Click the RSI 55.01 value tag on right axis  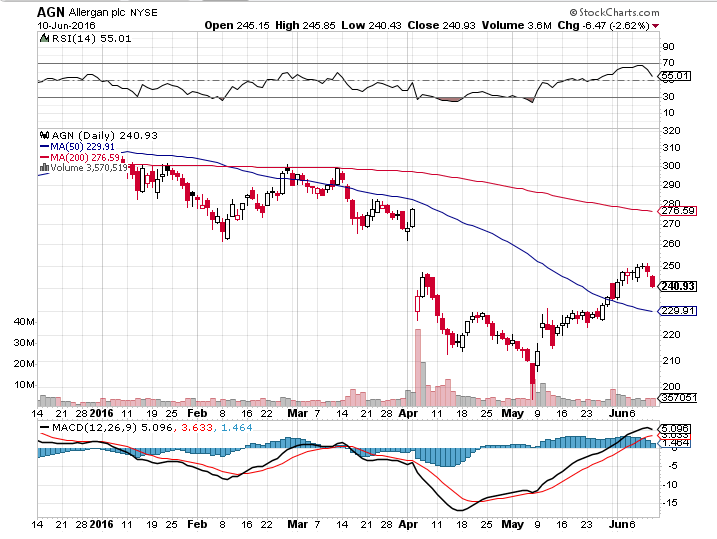click(x=675, y=76)
